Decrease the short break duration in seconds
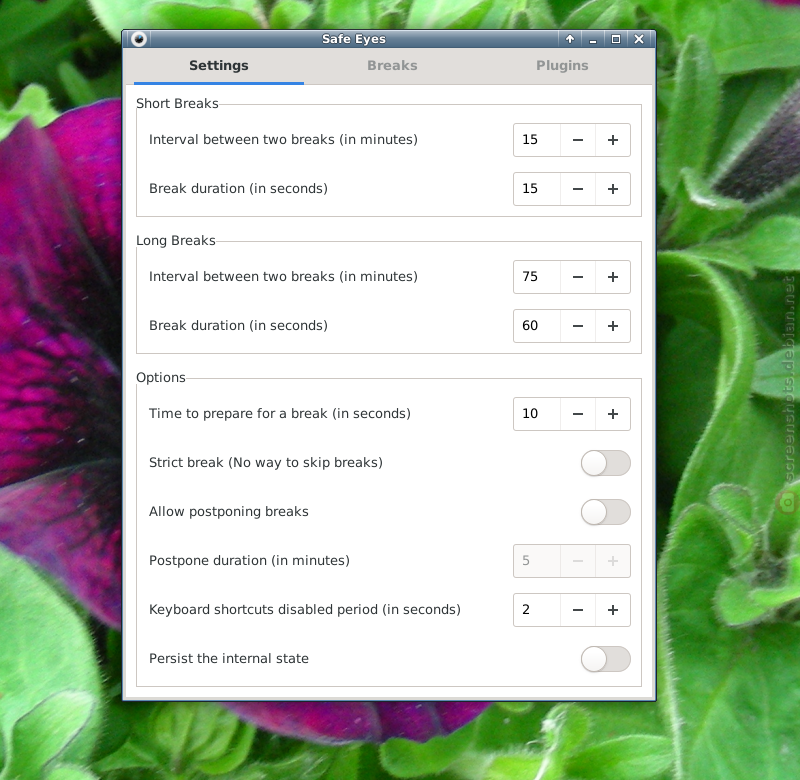800x780 pixels. coord(578,189)
